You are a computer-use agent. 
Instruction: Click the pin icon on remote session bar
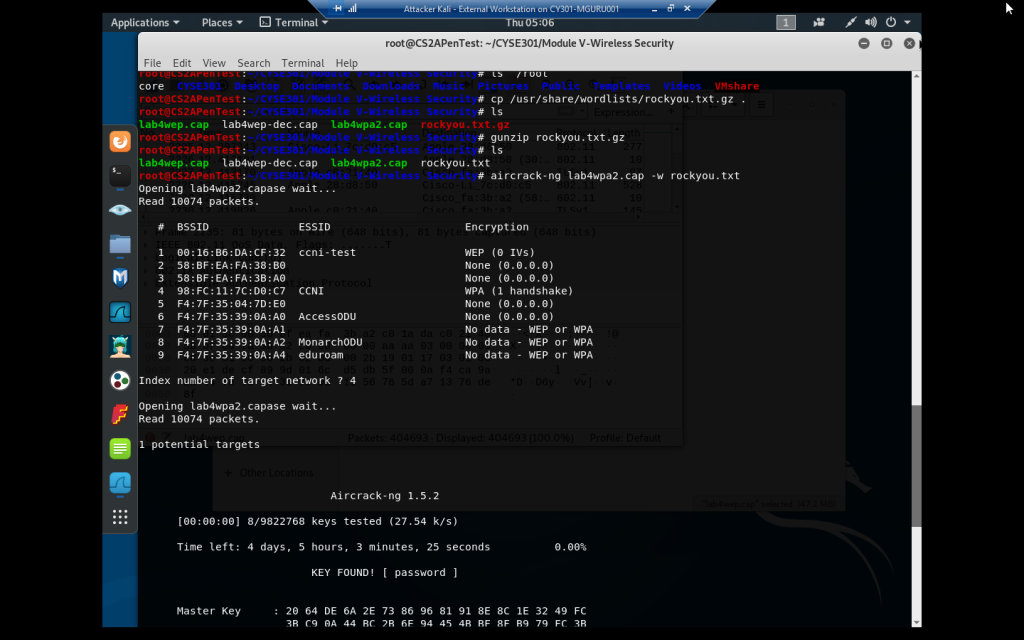pyautogui.click(x=338, y=8)
